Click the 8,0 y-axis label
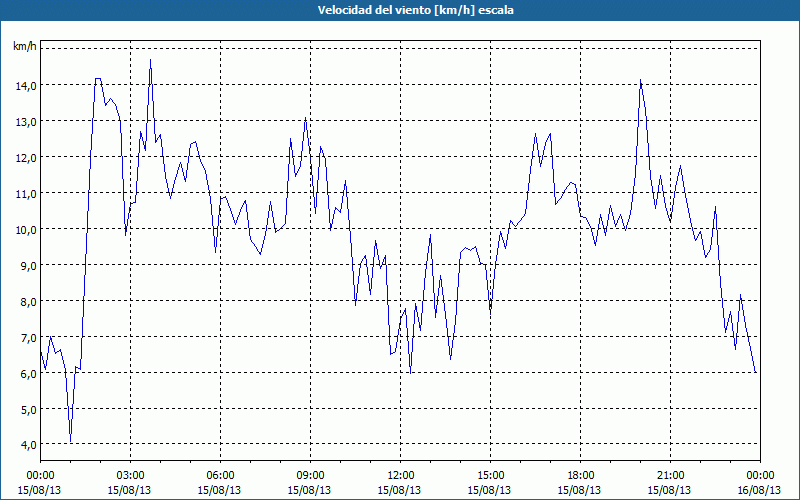Image resolution: width=800 pixels, height=500 pixels. click(x=28, y=302)
